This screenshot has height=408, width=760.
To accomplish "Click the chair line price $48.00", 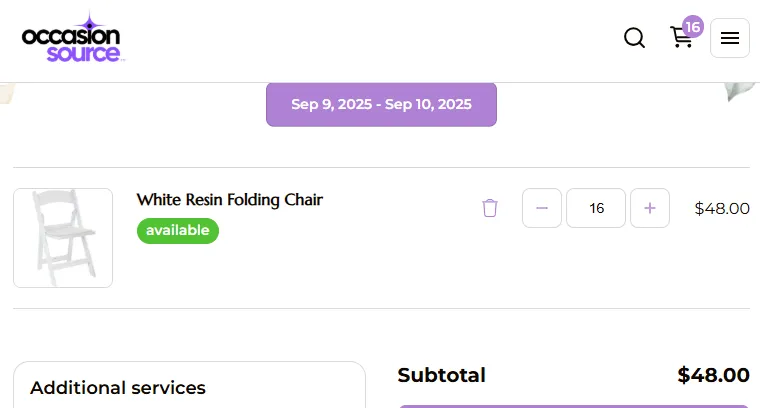I will tap(722, 209).
